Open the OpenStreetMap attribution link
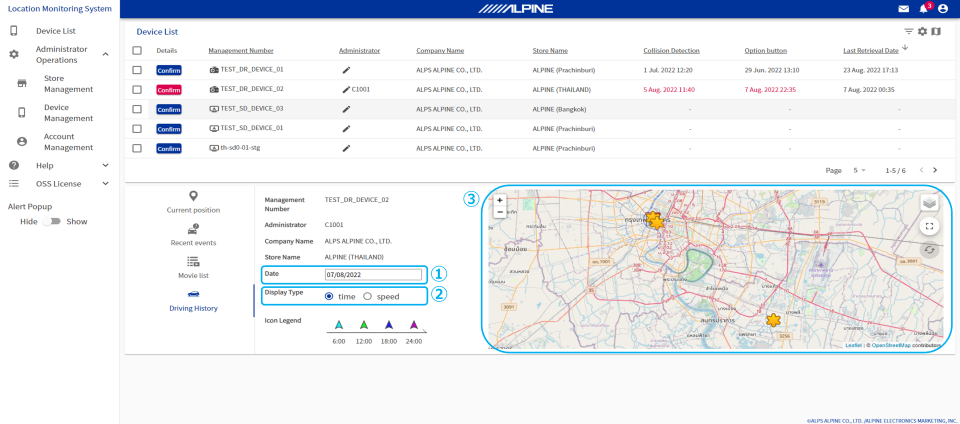 (x=891, y=346)
